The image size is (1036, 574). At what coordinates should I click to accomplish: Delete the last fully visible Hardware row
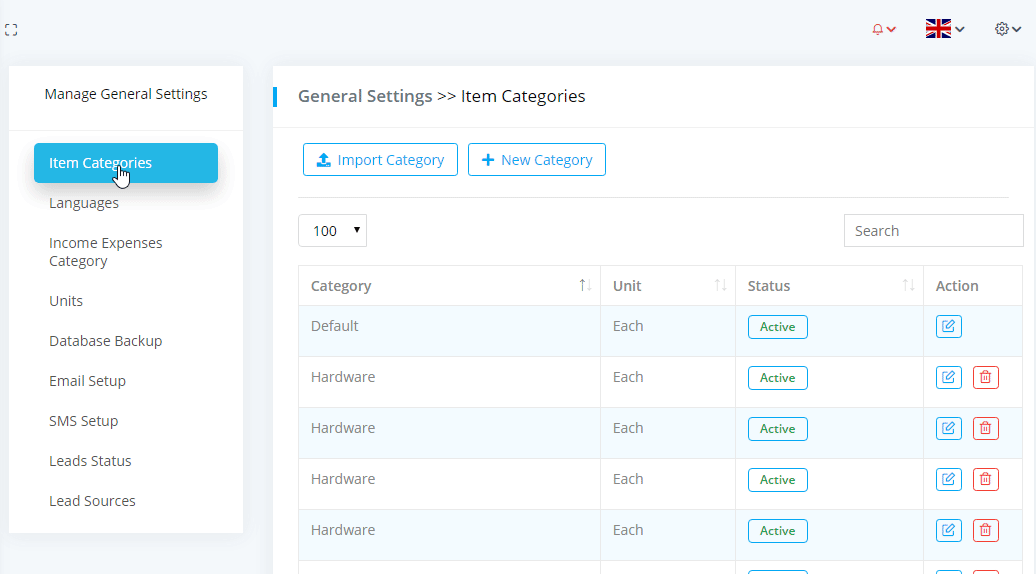coord(985,531)
